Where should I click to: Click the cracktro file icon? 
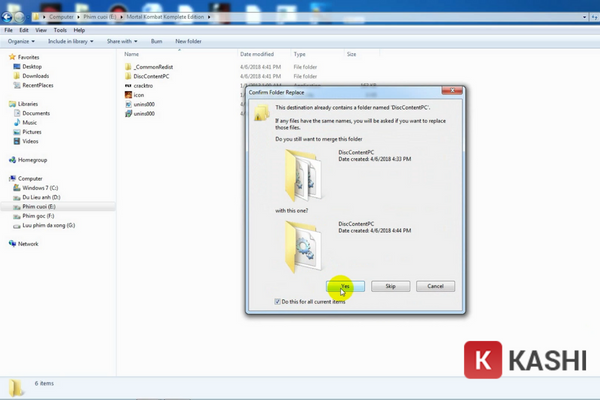point(128,85)
